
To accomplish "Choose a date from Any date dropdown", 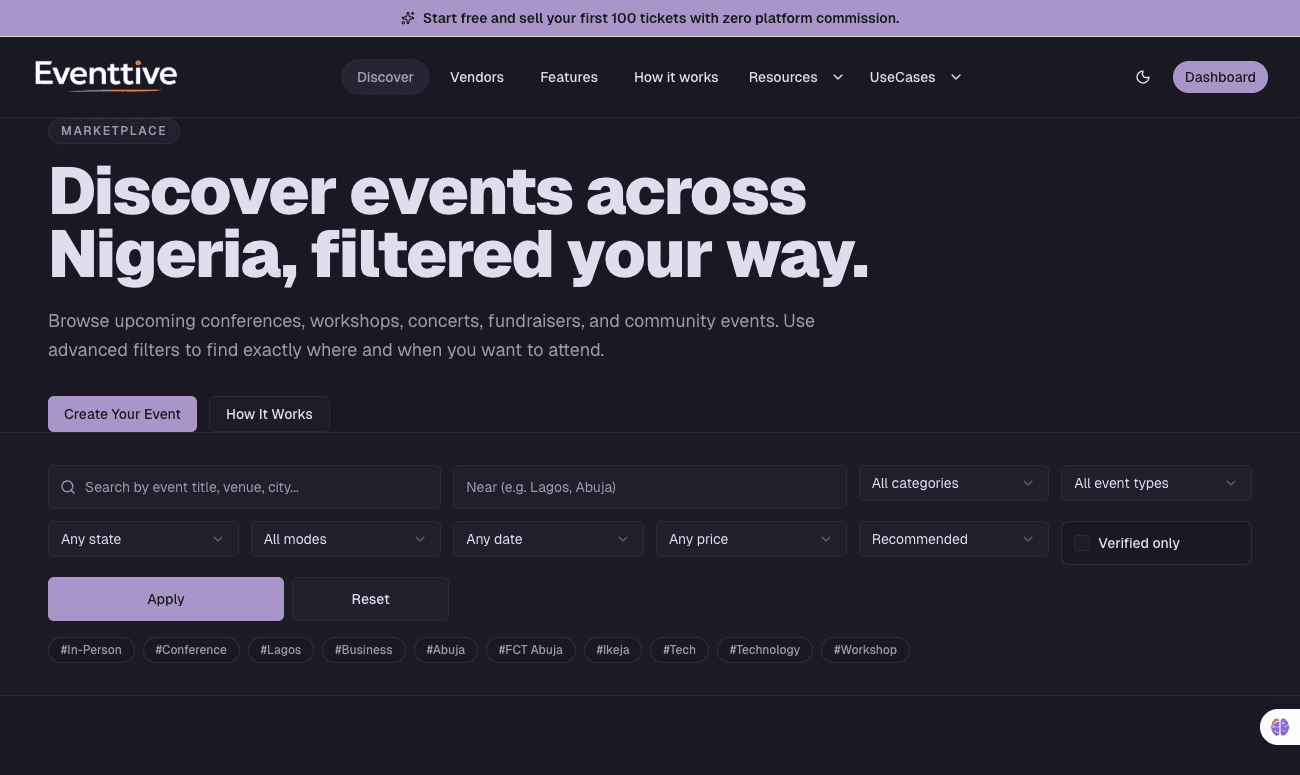I will [548, 539].
